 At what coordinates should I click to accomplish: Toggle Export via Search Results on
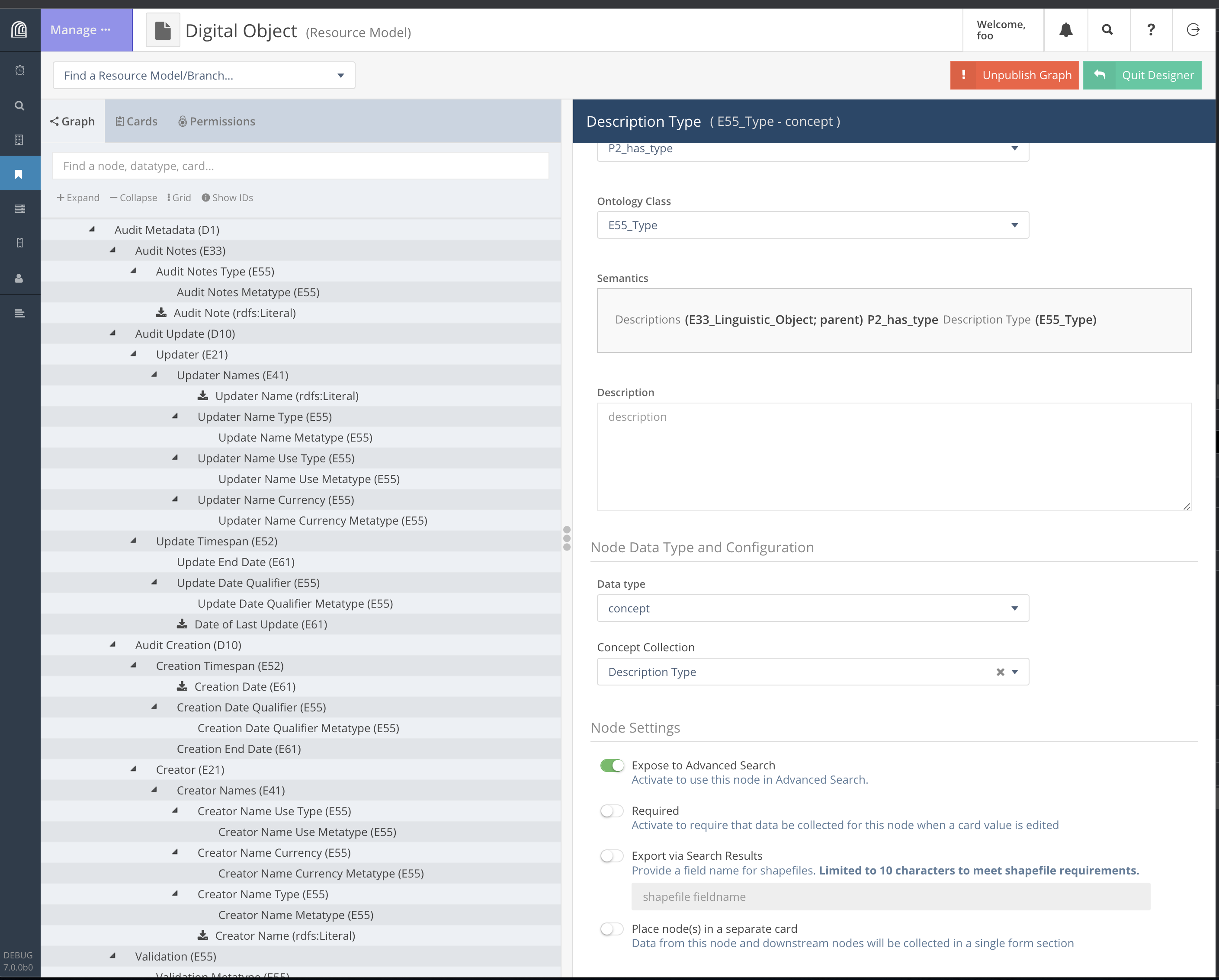(612, 856)
